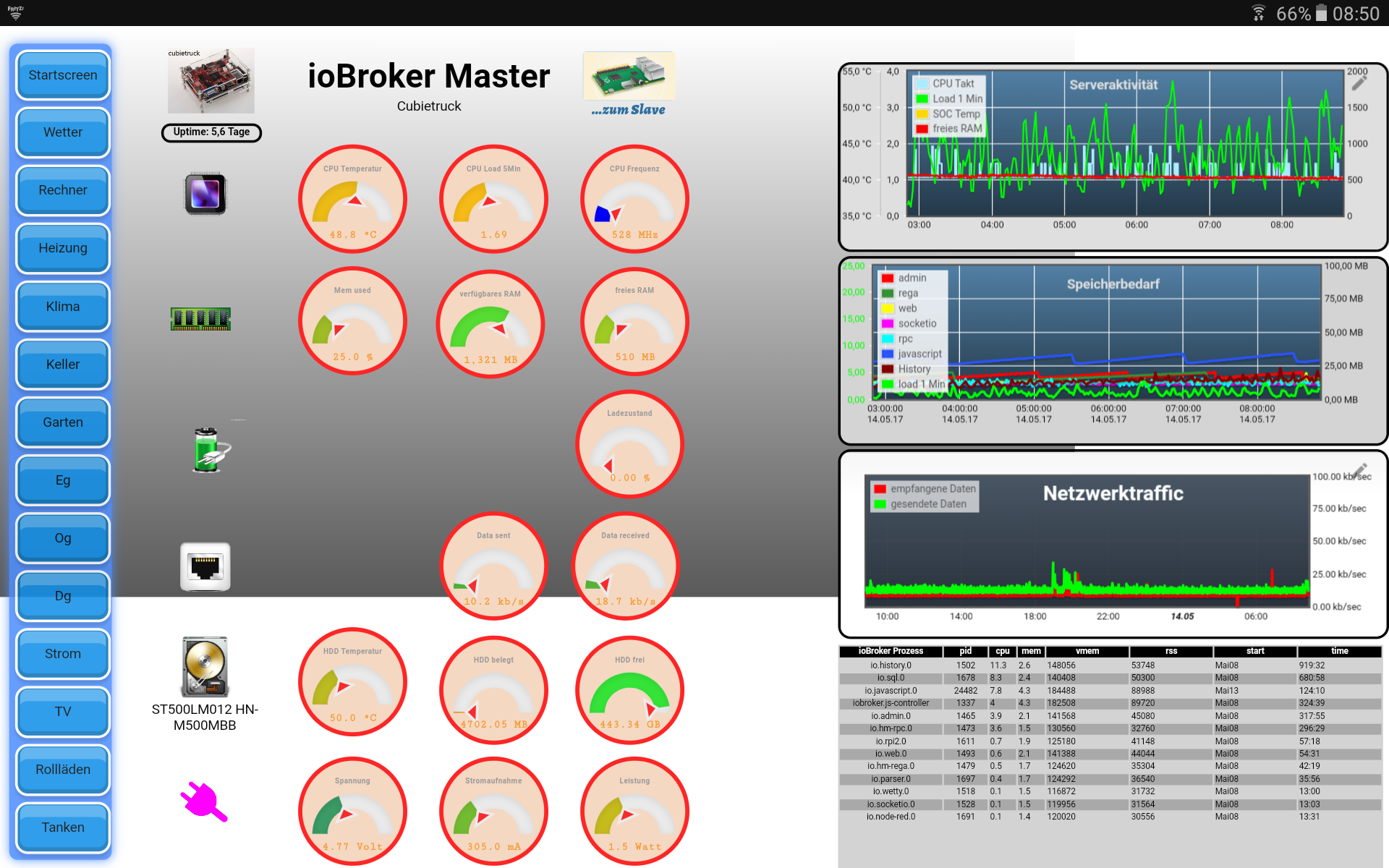Open the Dg floor view
Screen dimensions: 1389x868
coord(63,596)
